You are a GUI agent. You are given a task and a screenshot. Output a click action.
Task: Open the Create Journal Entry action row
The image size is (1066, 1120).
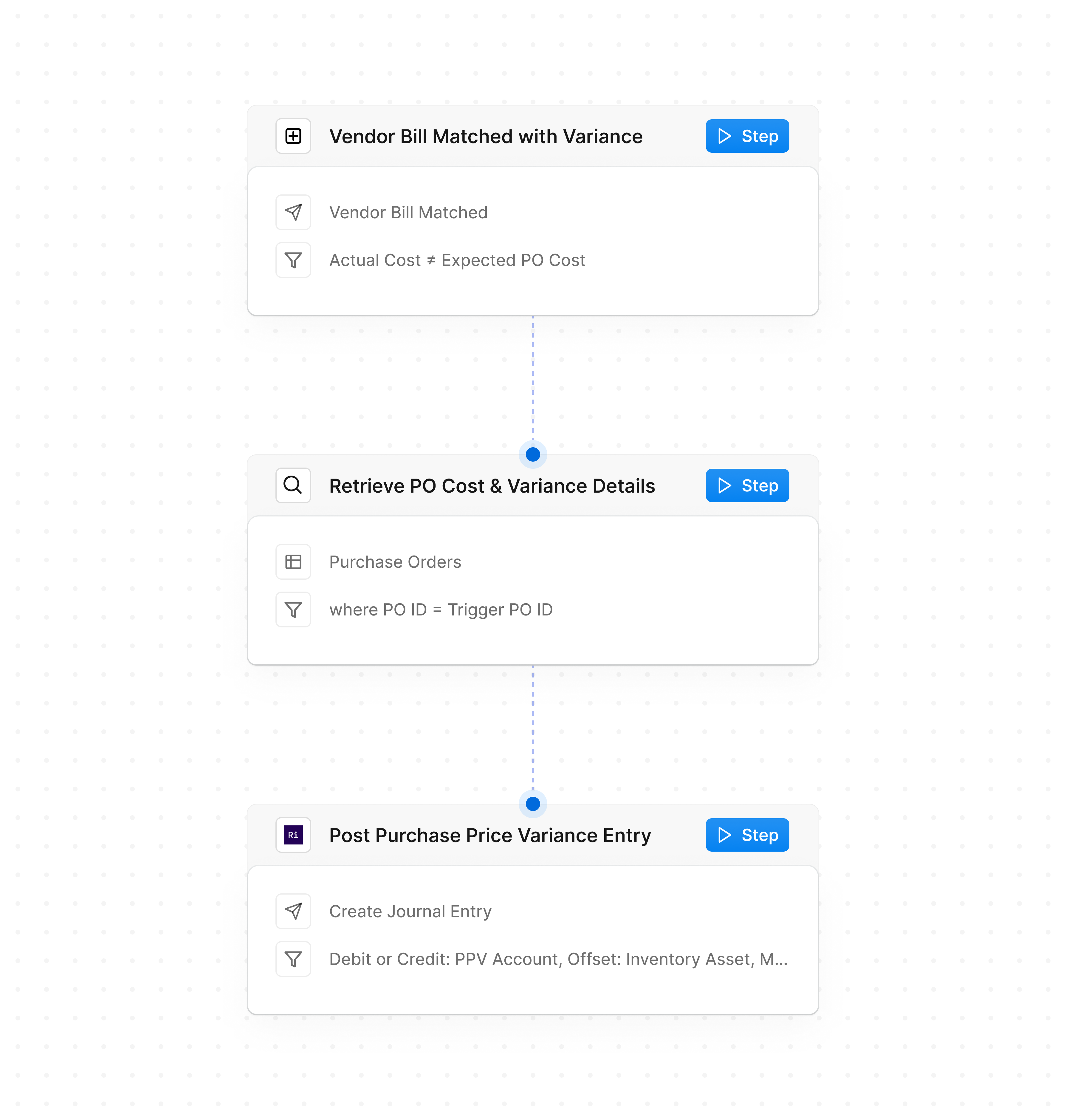pyautogui.click(x=410, y=911)
